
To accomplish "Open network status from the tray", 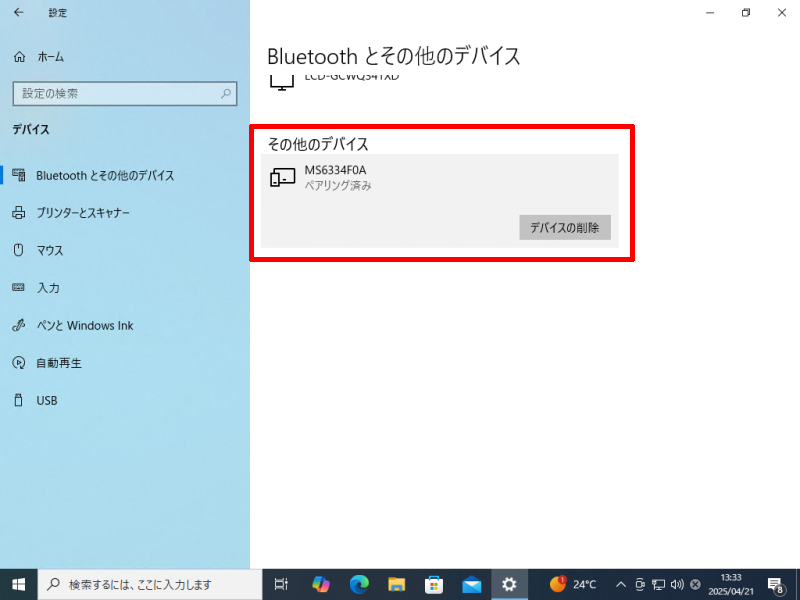I will point(659,585).
